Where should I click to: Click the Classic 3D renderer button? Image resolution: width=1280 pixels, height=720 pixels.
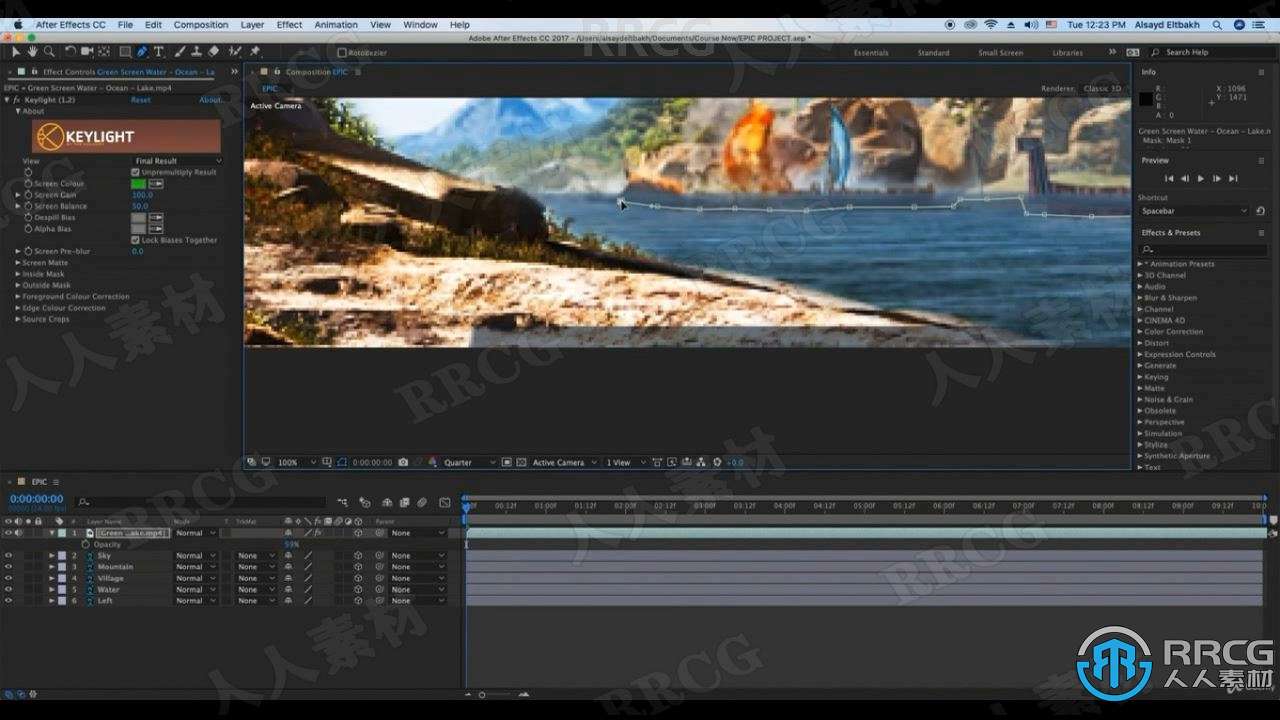1102,88
